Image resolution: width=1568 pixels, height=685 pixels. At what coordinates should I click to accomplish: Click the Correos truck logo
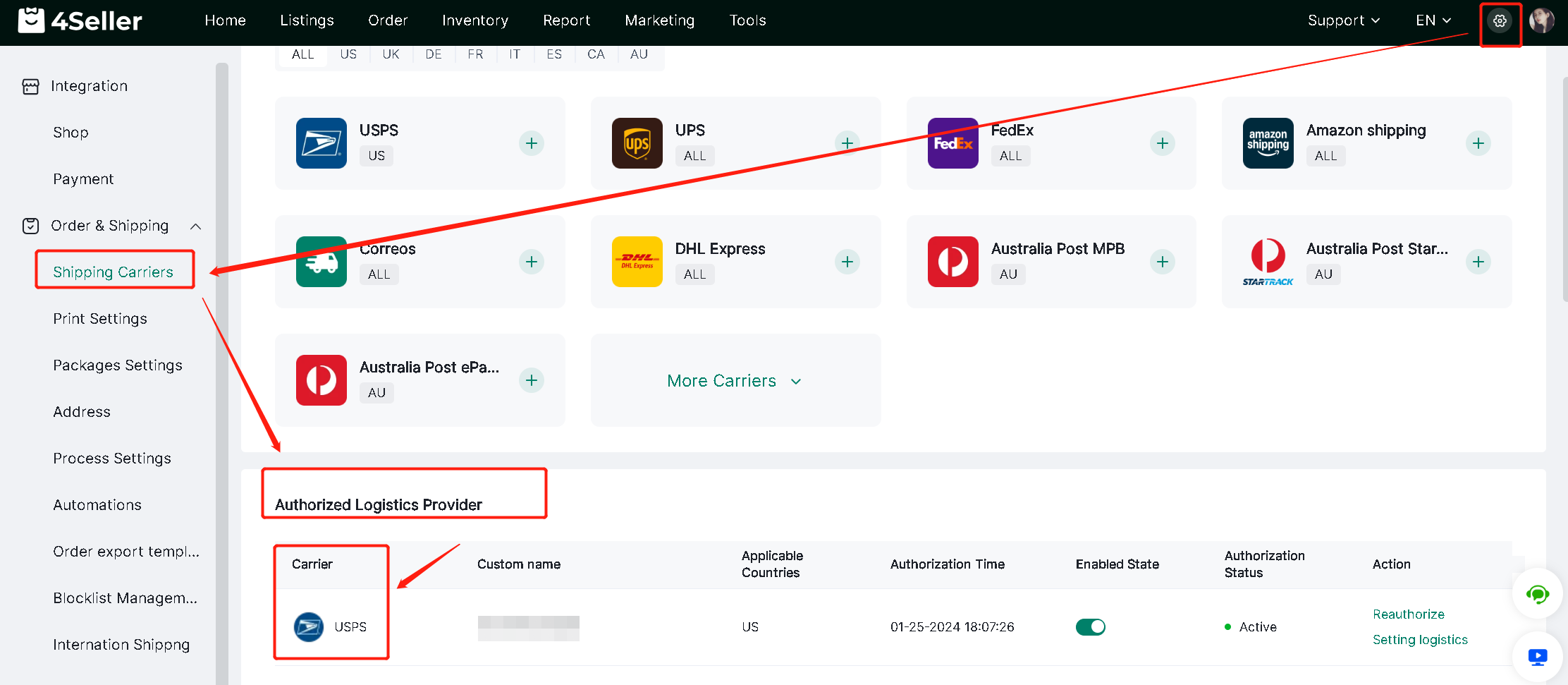click(x=321, y=262)
